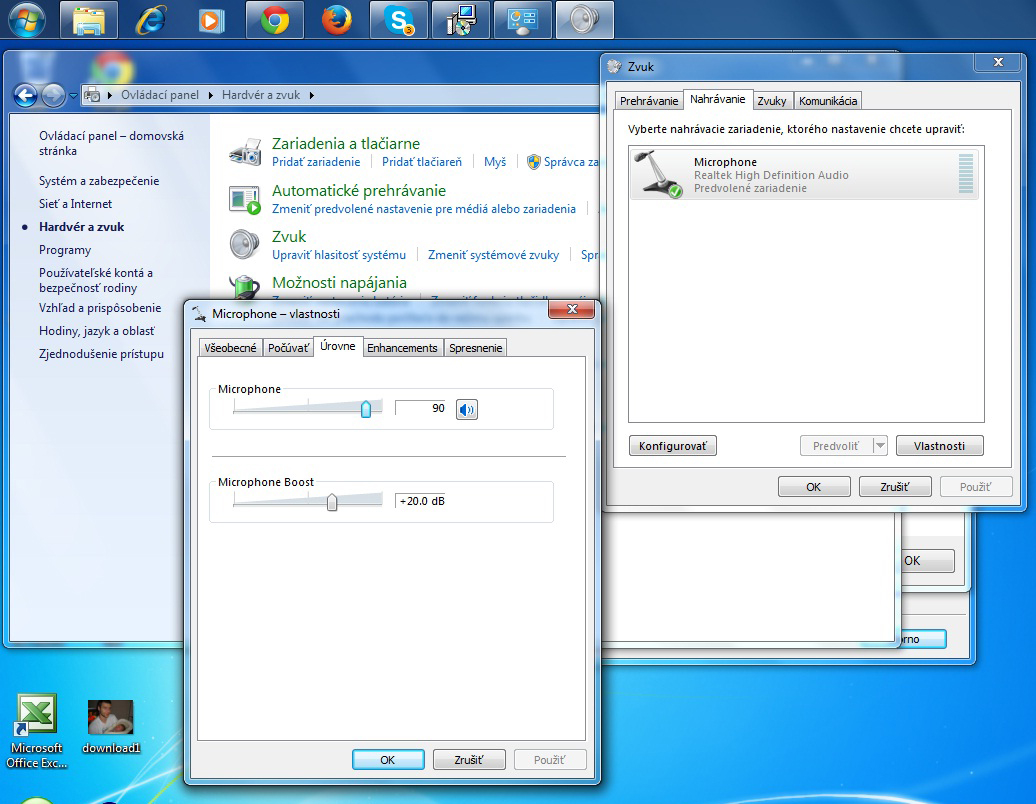The width and height of the screenshot is (1036, 804).
Task: Click the Control Panel icon in address bar
Action: pos(92,95)
